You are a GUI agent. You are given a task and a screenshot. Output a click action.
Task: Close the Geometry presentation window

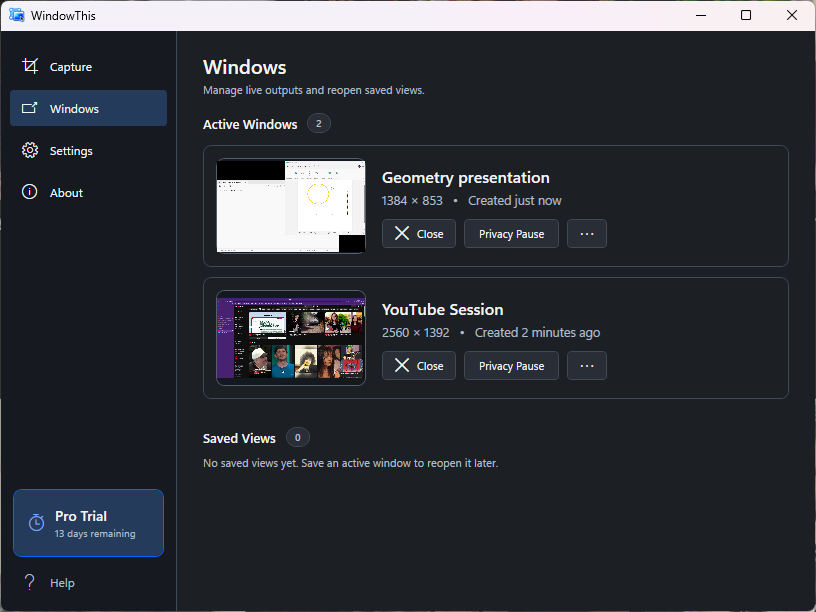pyautogui.click(x=419, y=234)
